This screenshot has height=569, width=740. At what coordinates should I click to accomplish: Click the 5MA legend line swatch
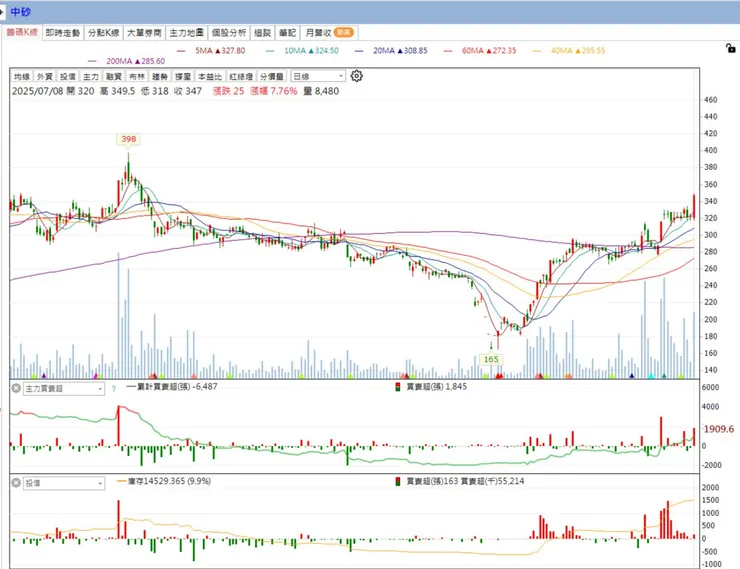[x=181, y=50]
